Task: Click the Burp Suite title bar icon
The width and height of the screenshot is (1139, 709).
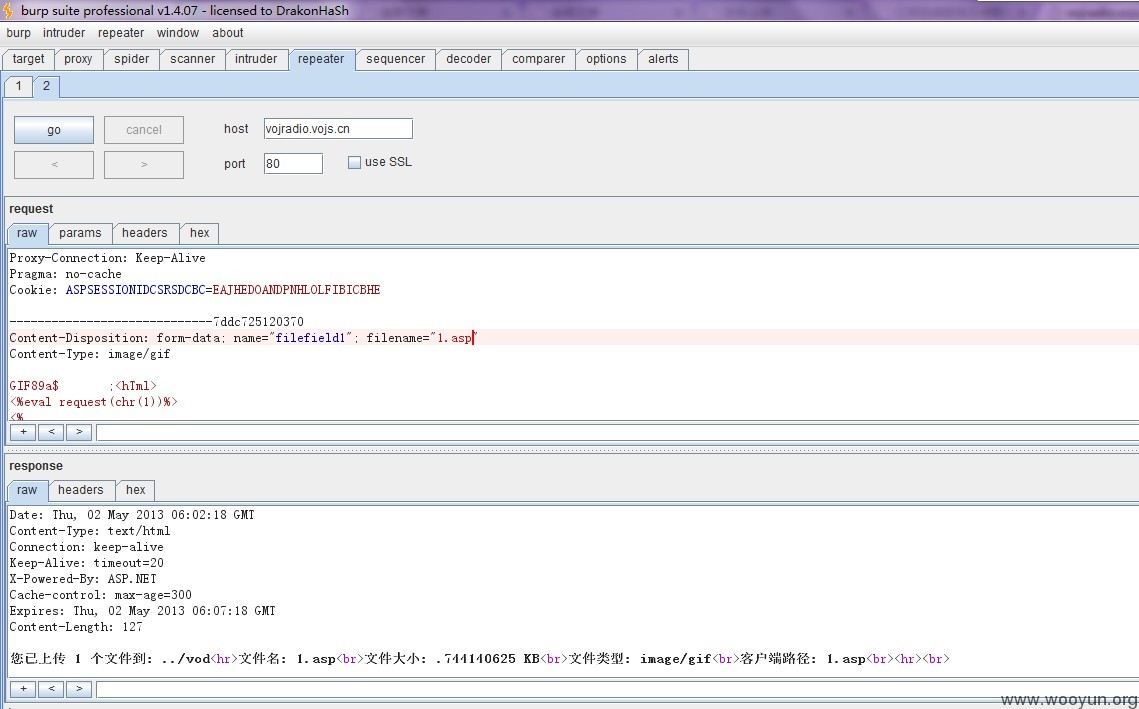Action: [x=8, y=10]
